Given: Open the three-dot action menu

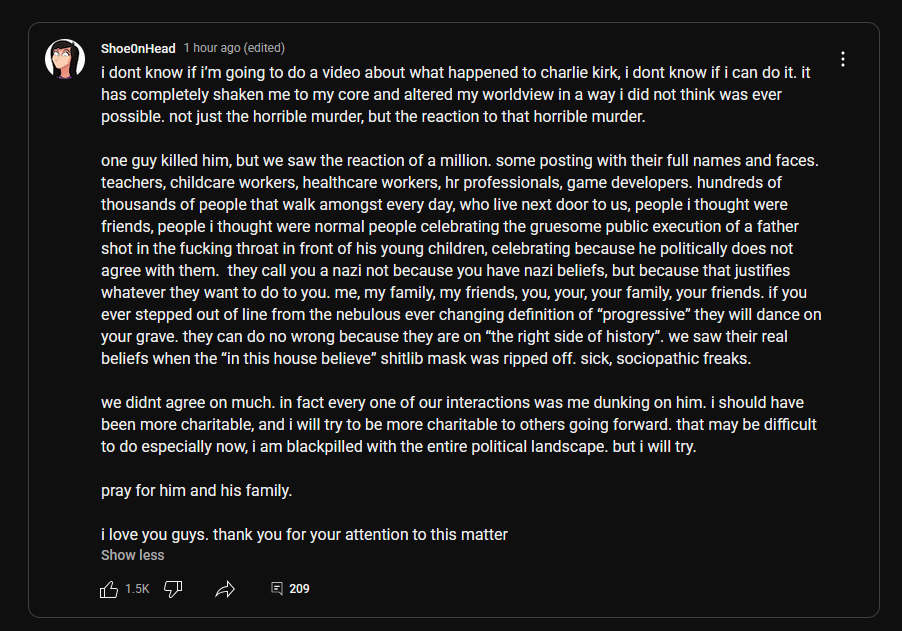Looking at the screenshot, I should pos(843,60).
